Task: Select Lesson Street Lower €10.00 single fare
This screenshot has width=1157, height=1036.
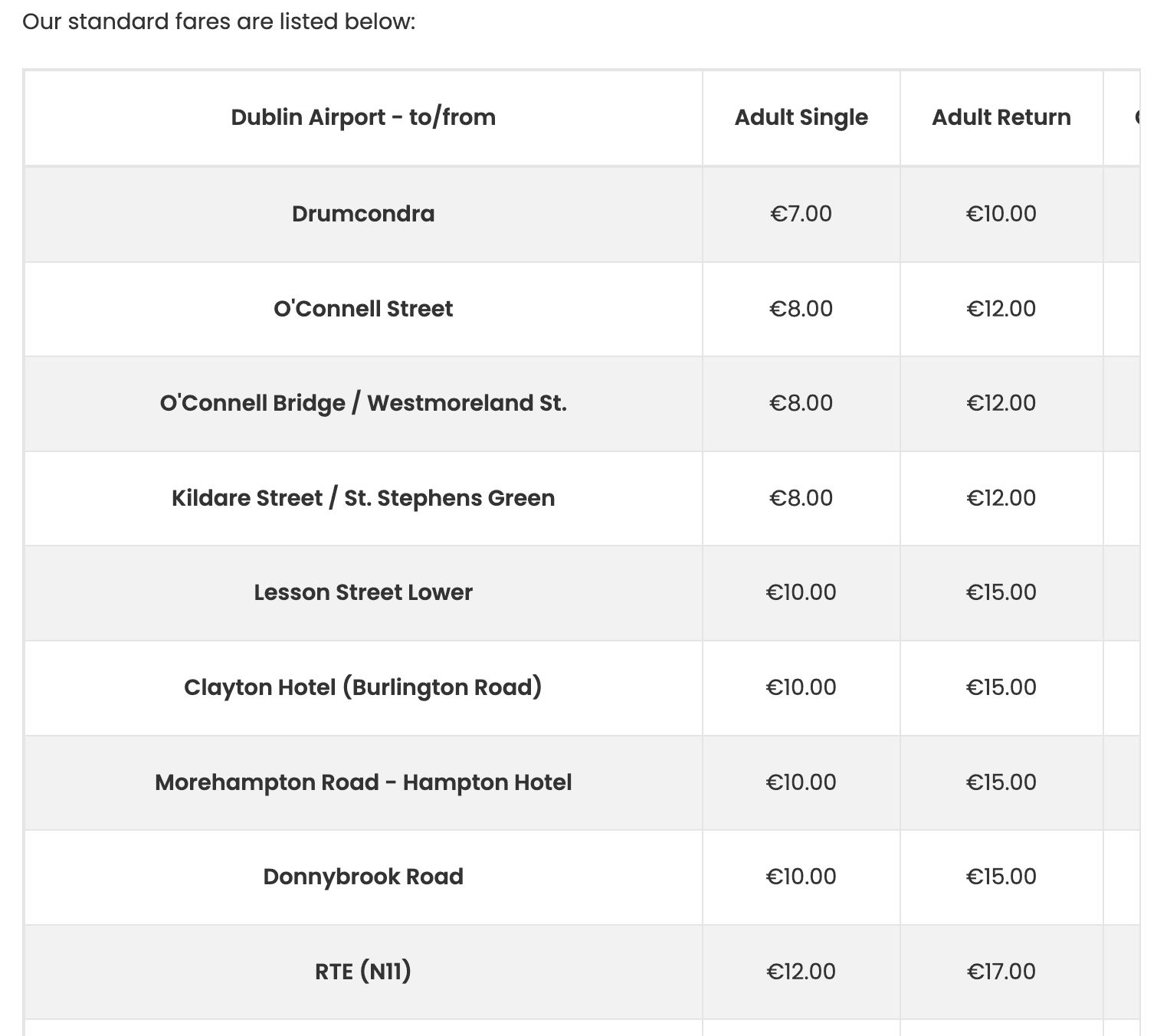Action: tap(801, 592)
